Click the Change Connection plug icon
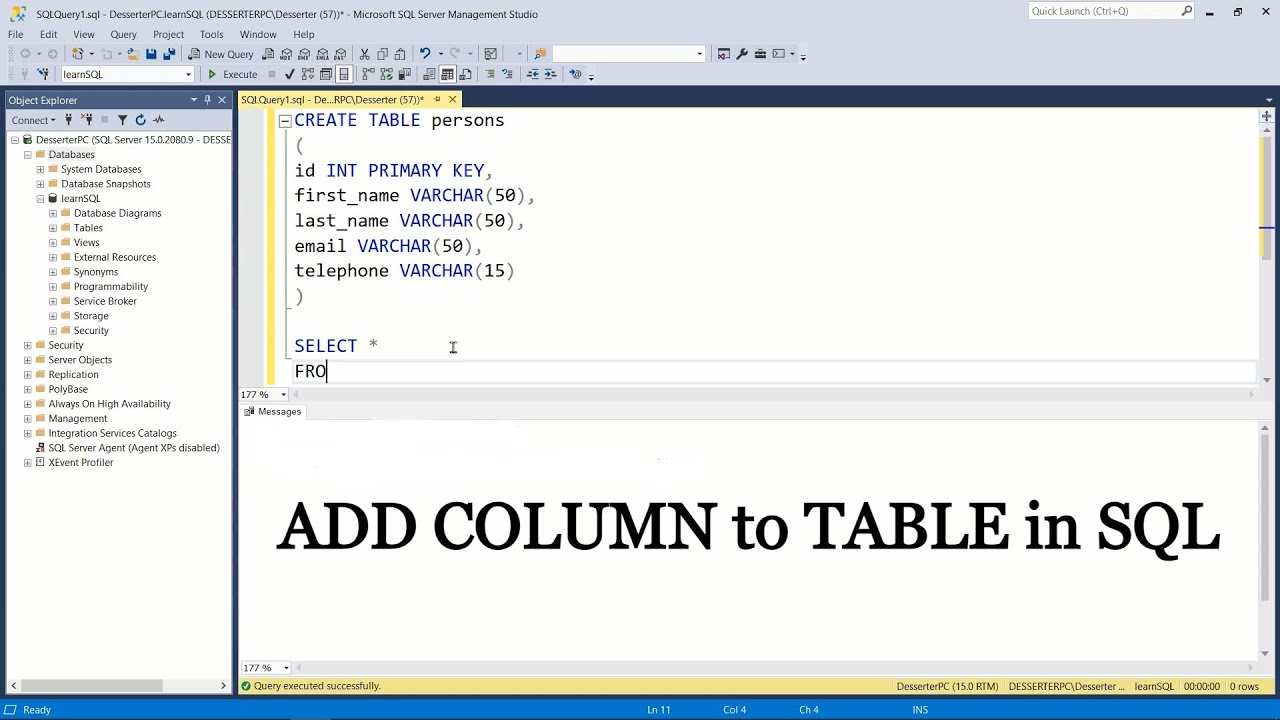The image size is (1280, 720). pyautogui.click(x=43, y=74)
